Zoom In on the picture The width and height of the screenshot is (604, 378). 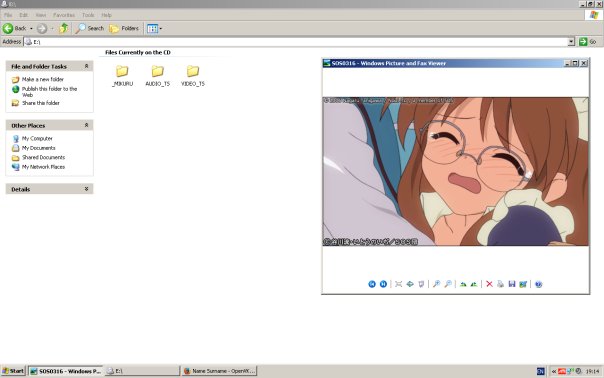tap(436, 284)
